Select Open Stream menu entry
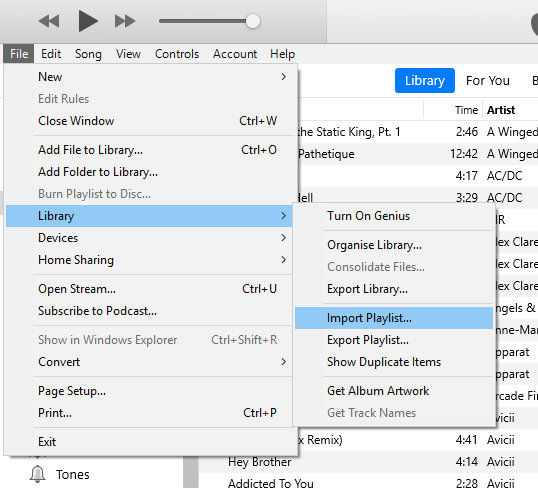 (x=149, y=289)
